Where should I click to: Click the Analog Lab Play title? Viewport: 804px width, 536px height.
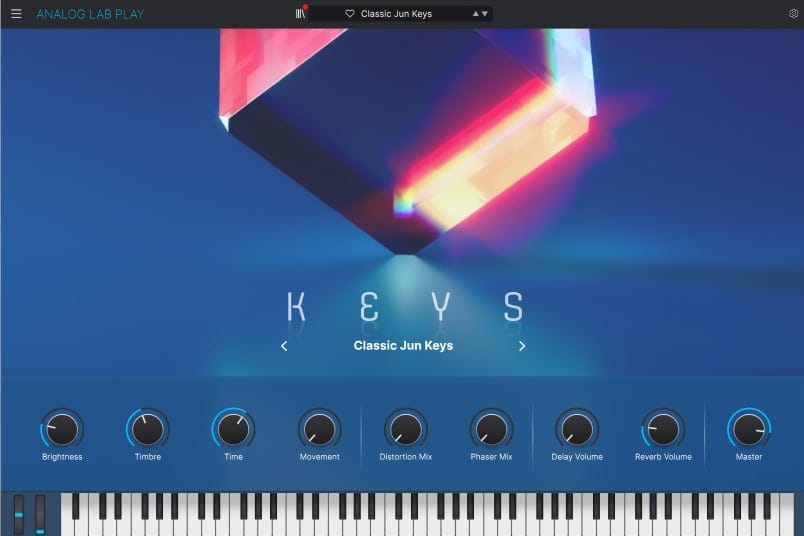(90, 14)
